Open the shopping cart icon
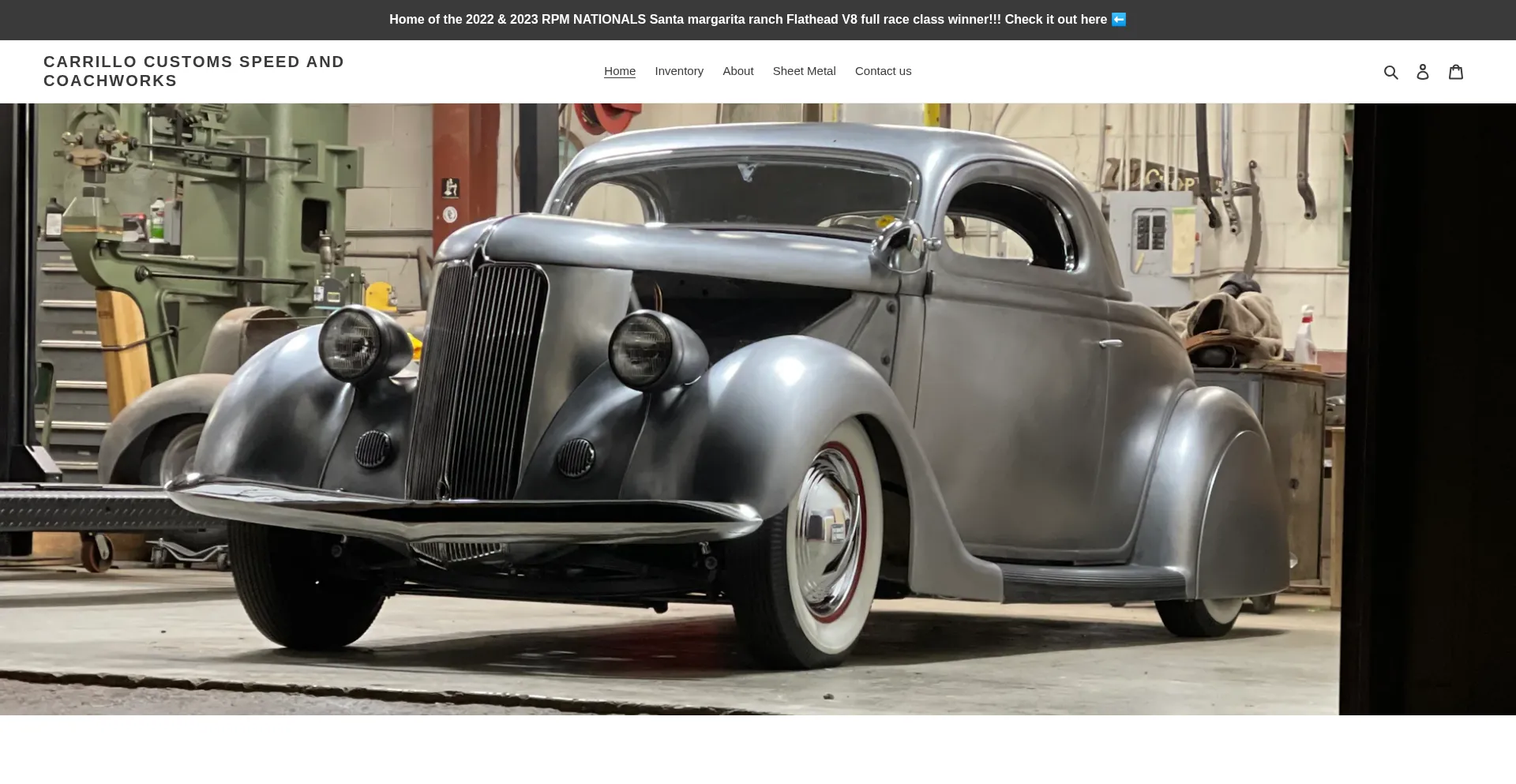This screenshot has width=1516, height=784. click(1456, 72)
